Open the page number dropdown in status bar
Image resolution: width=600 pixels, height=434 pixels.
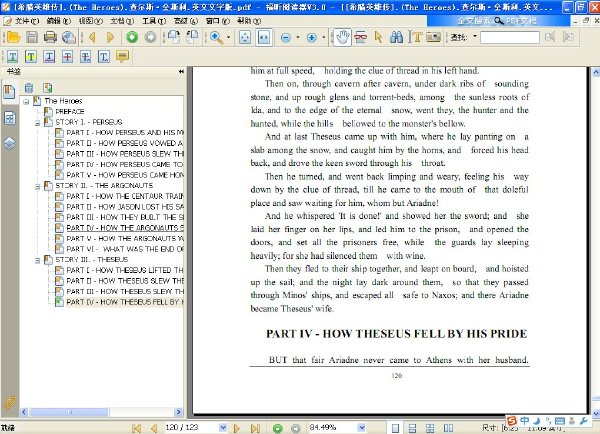pos(223,427)
